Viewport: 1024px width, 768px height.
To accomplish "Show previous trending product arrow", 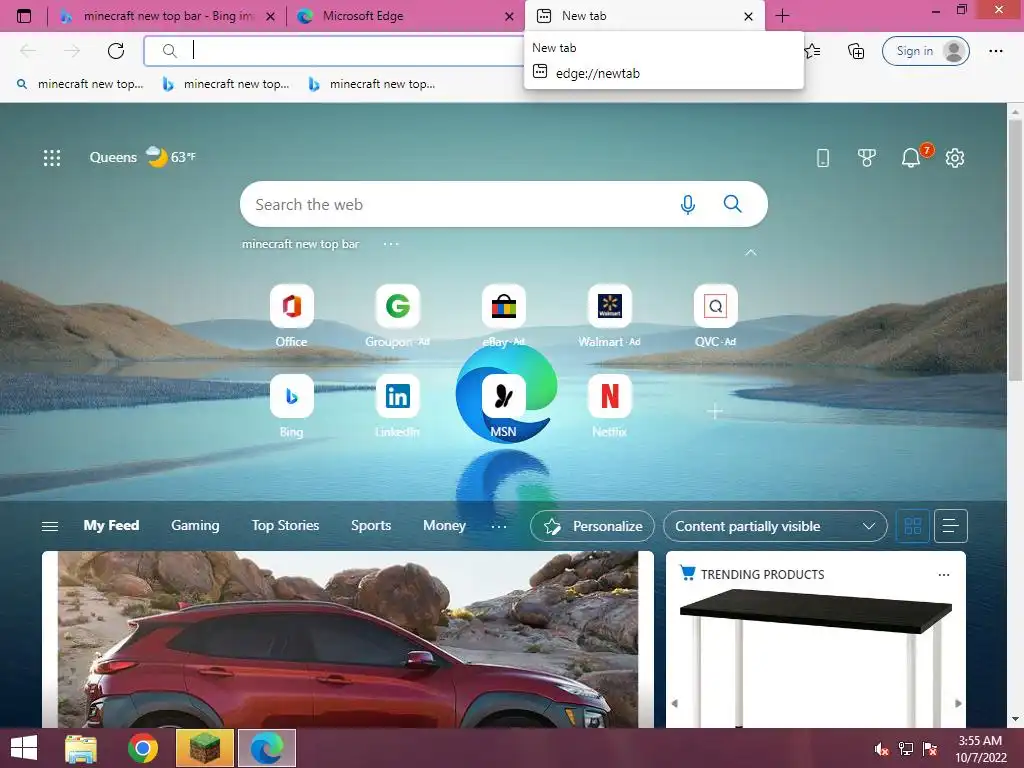I will pos(675,703).
